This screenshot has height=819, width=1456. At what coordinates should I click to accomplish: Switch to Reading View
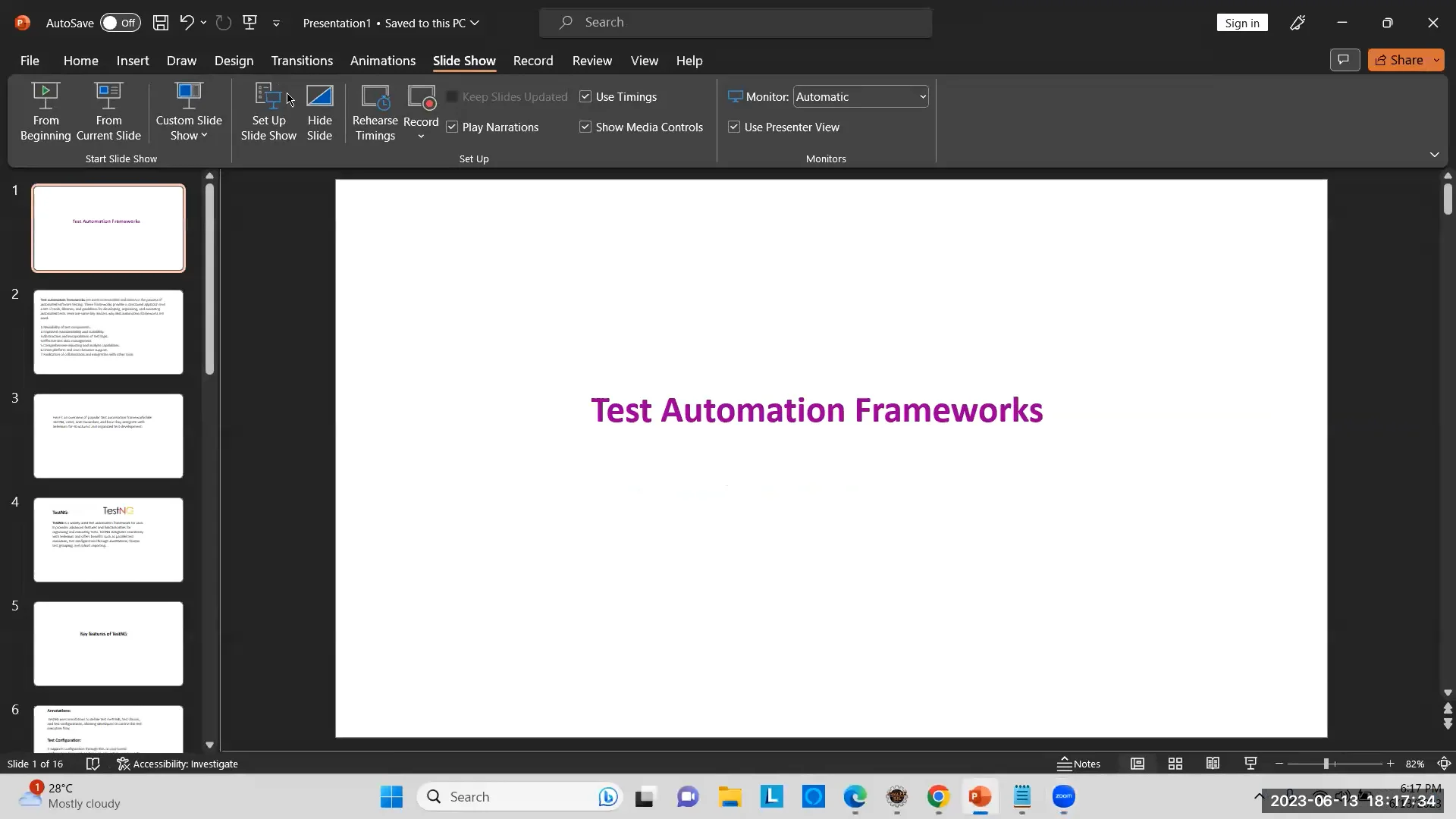click(1213, 764)
